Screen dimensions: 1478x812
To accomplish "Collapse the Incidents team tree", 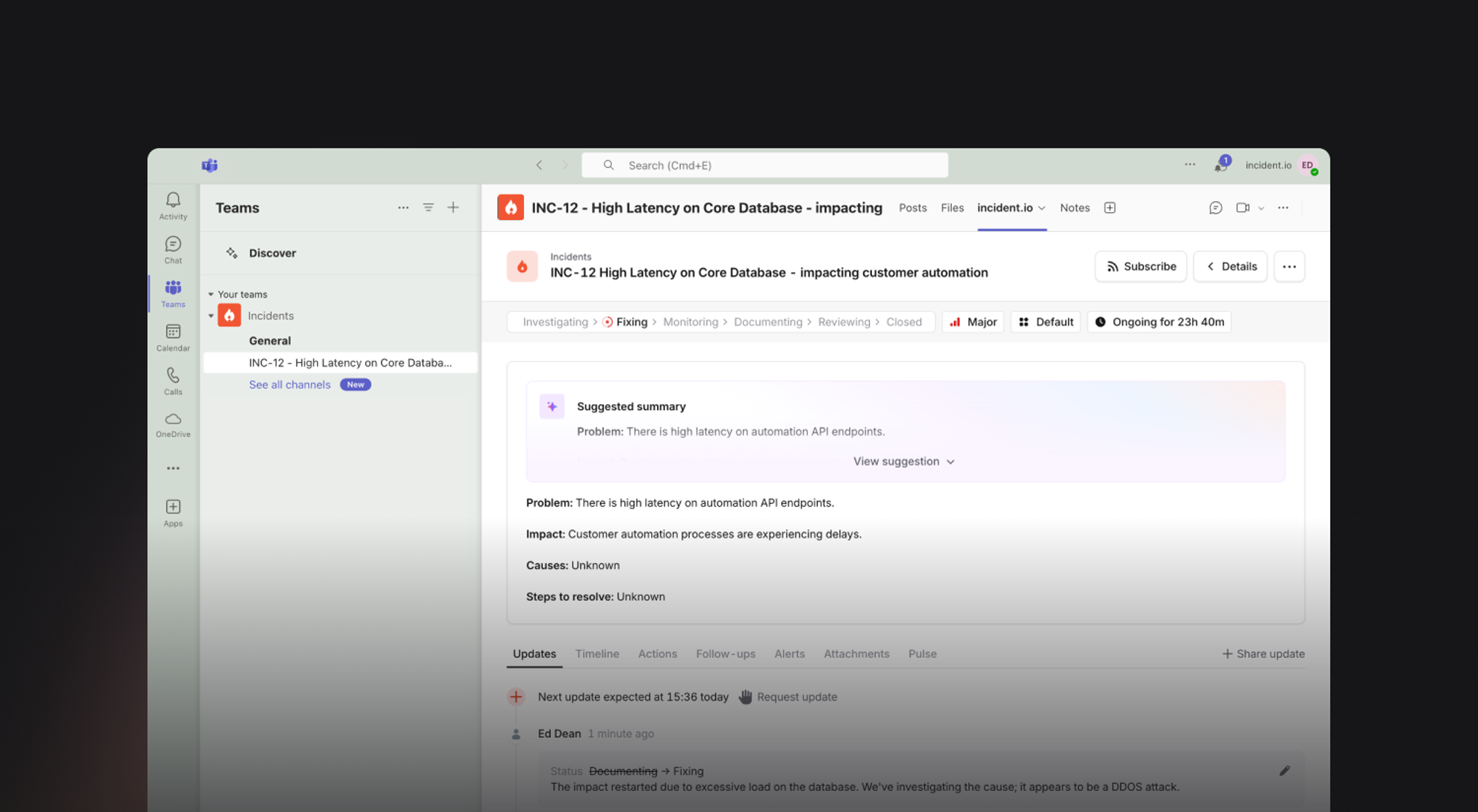I will [x=211, y=316].
